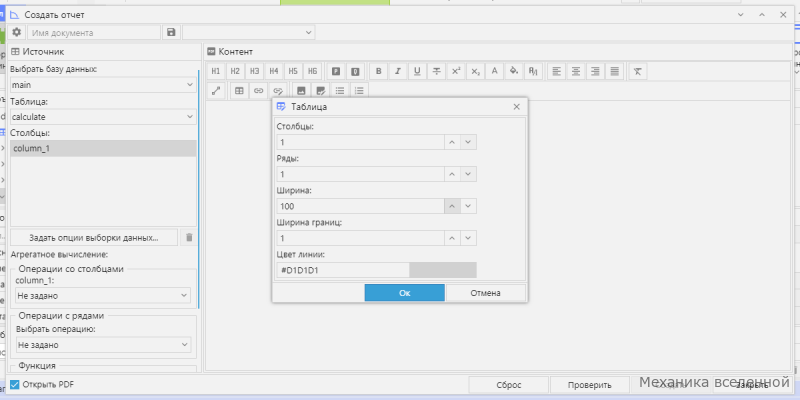
Task: Apply H1 heading style
Action: click(216, 71)
